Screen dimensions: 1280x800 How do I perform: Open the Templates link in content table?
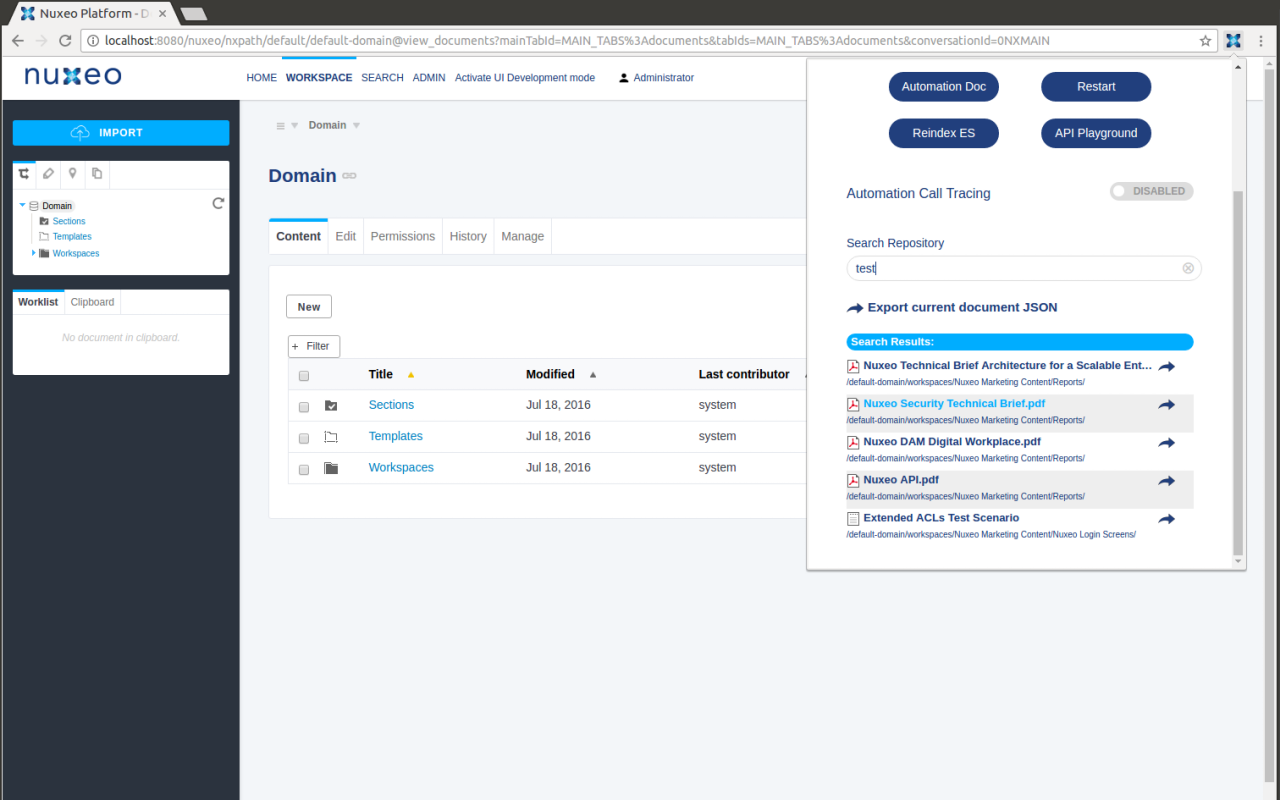[x=396, y=436]
